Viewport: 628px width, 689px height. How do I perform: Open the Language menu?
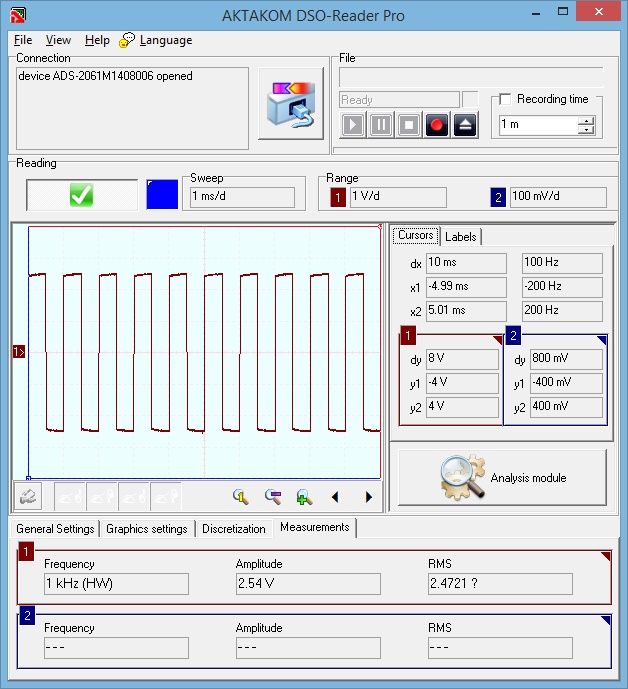166,40
